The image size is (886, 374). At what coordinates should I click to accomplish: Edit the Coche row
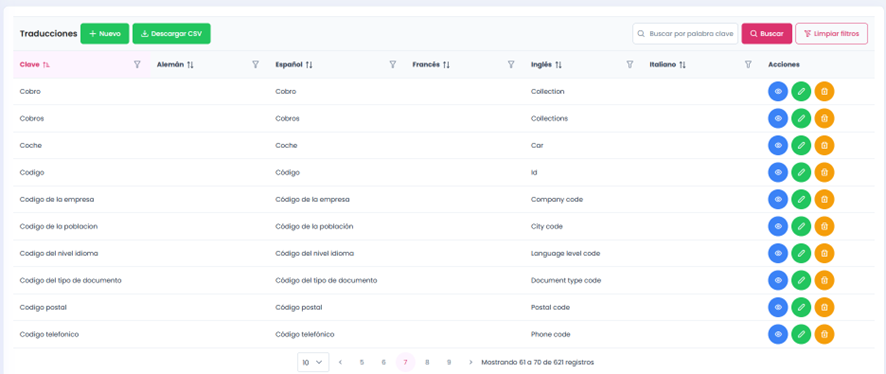[x=801, y=145]
